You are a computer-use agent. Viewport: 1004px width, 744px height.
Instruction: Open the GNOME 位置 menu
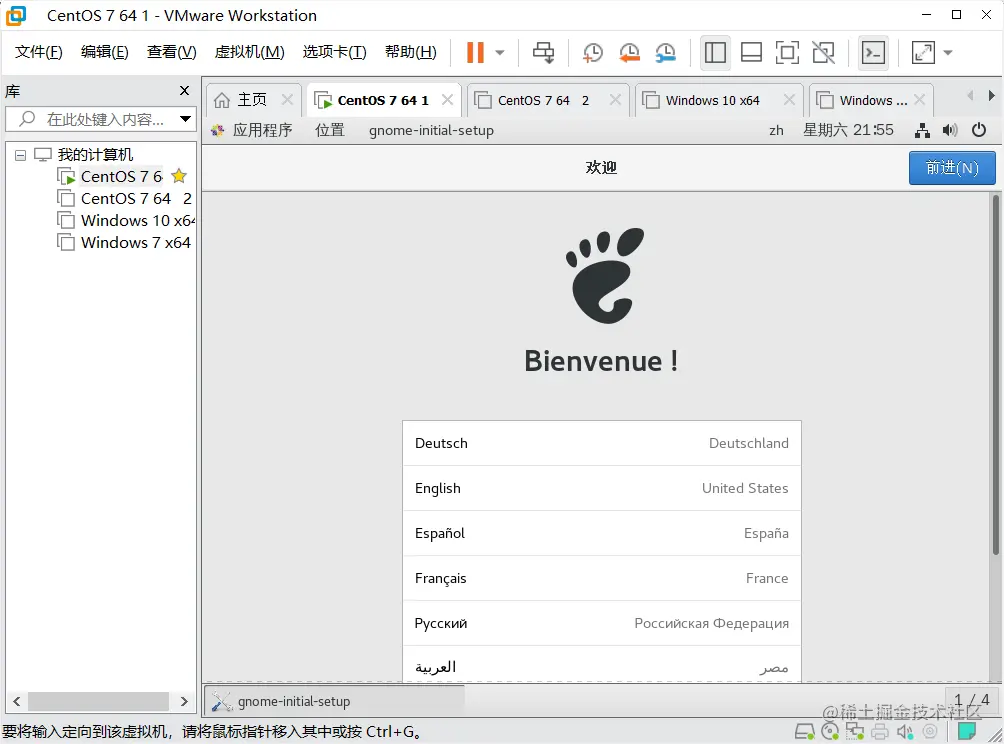click(x=330, y=131)
